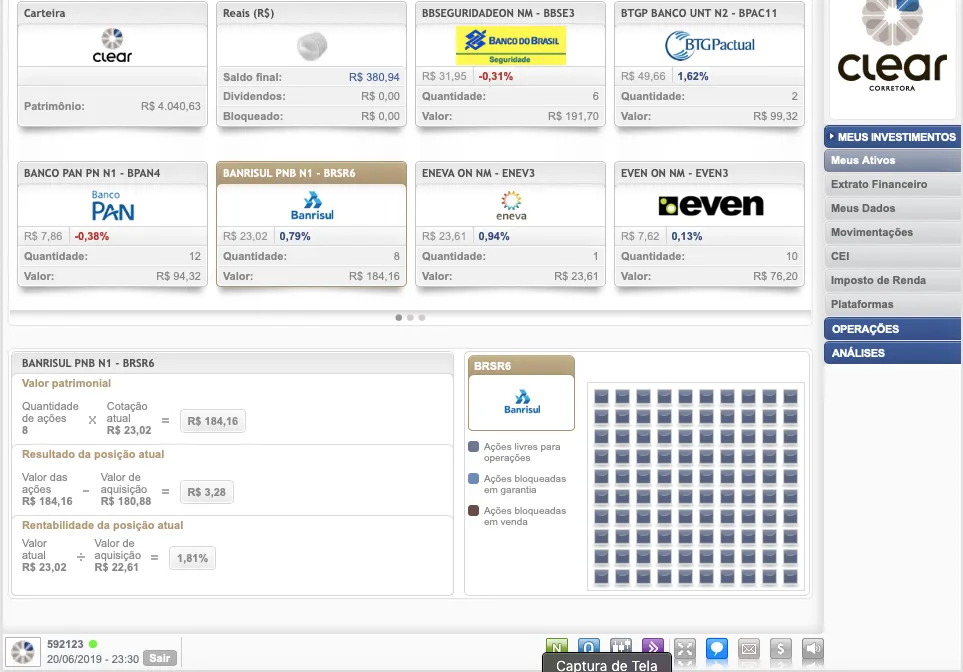963x672 pixels.
Task: Open the Movimentações link
Action: click(x=872, y=232)
